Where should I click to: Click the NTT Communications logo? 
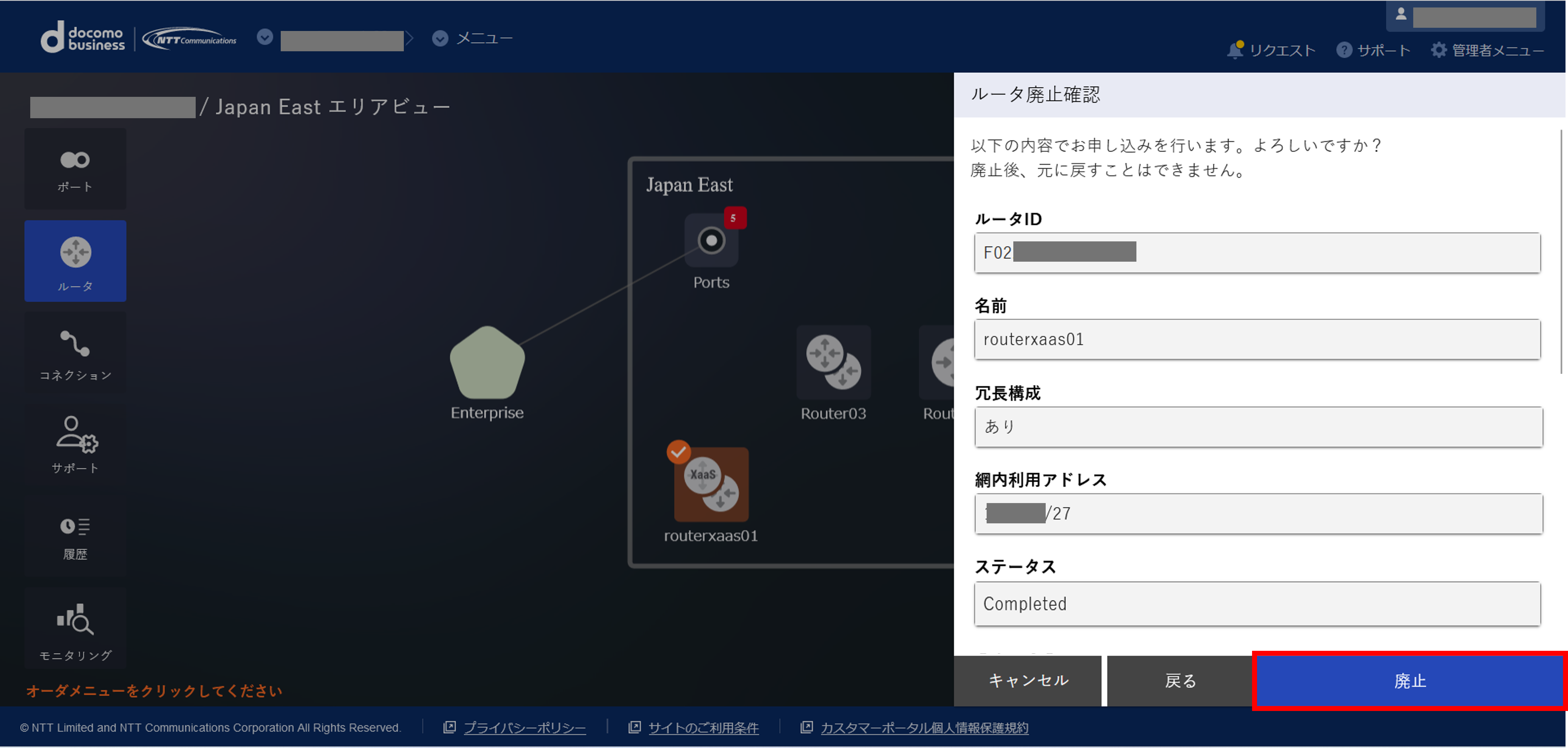(189, 39)
